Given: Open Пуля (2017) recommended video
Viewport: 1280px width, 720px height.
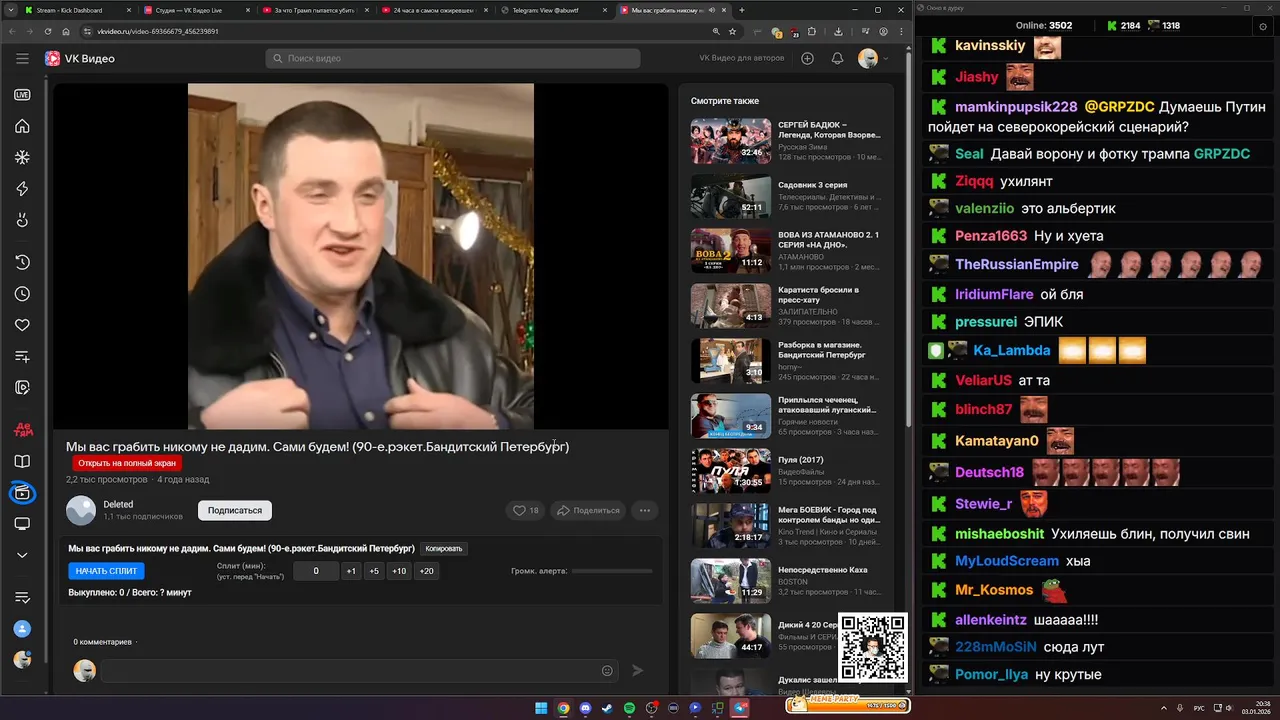Looking at the screenshot, I should pos(785,470).
